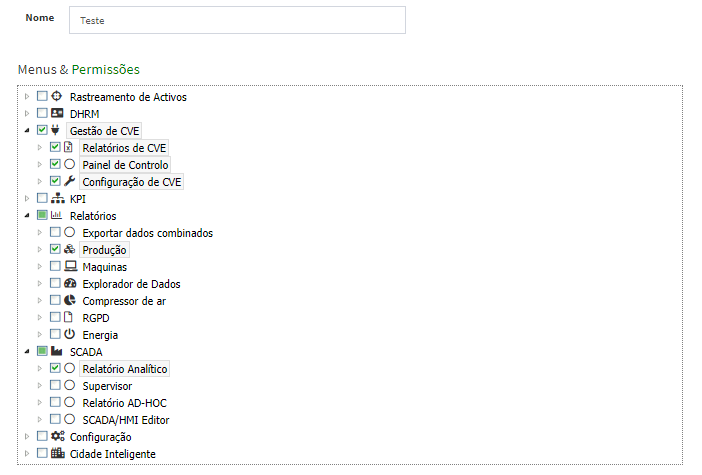
Task: Click the org chart icon beside KPI
Action: tap(56, 199)
